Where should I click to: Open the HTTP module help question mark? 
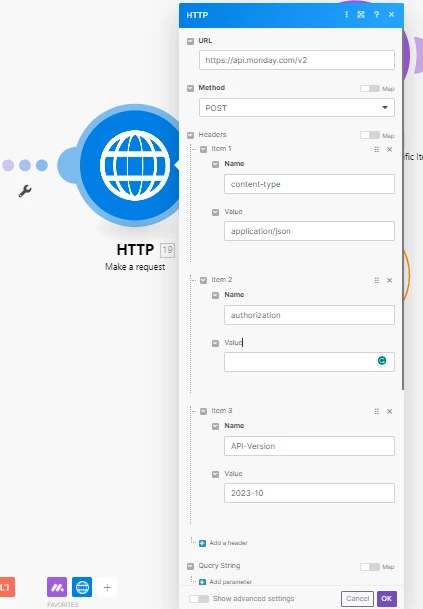click(x=376, y=15)
